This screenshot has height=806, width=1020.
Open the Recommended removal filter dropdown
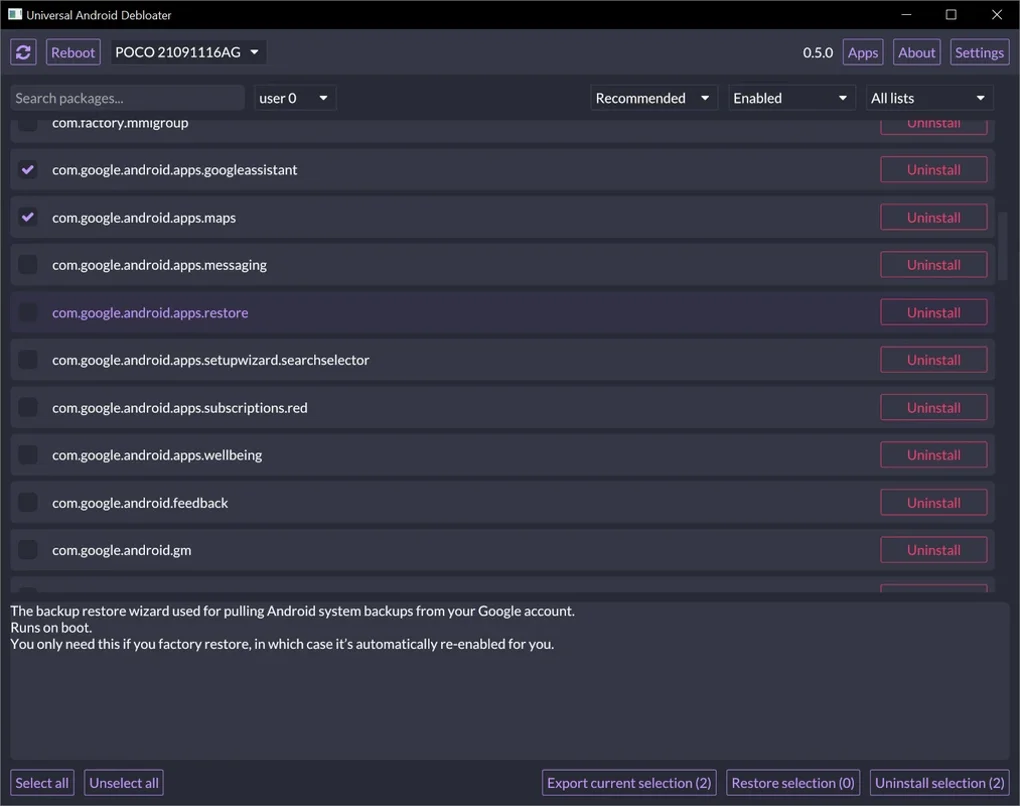(x=653, y=98)
